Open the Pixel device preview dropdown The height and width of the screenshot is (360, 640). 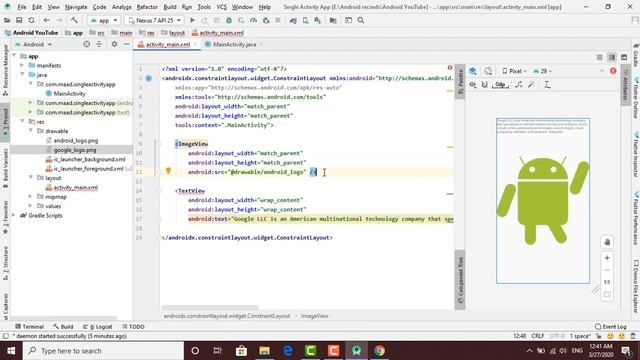514,71
